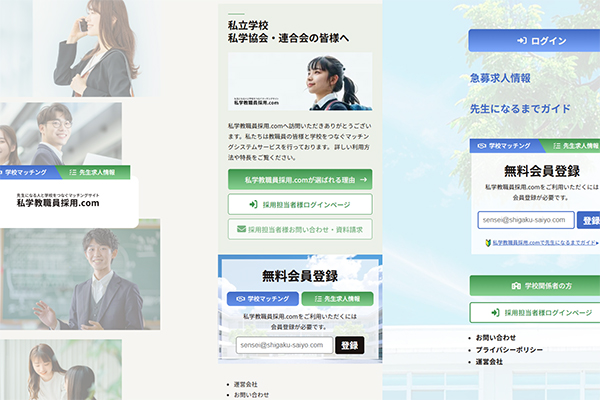Screen dimensions: 600x400
Task: Click blue ログイン button in right panel
Action: pos(534,41)
